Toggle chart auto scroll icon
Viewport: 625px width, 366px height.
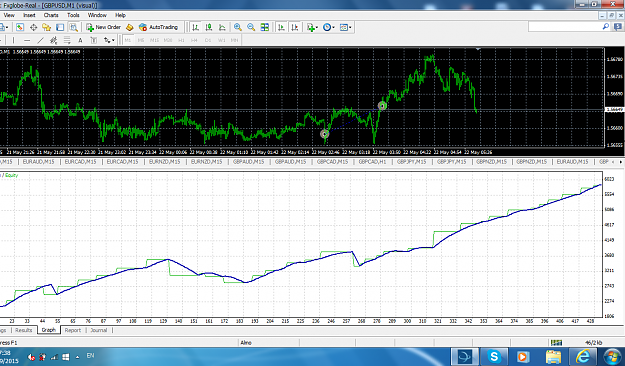tap(281, 27)
